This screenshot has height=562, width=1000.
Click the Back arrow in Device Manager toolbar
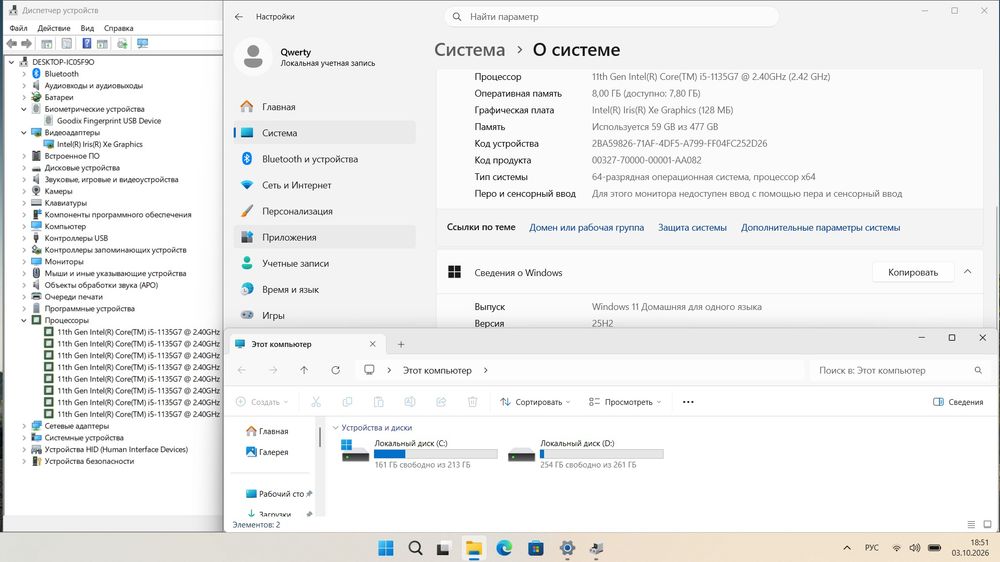[11, 43]
